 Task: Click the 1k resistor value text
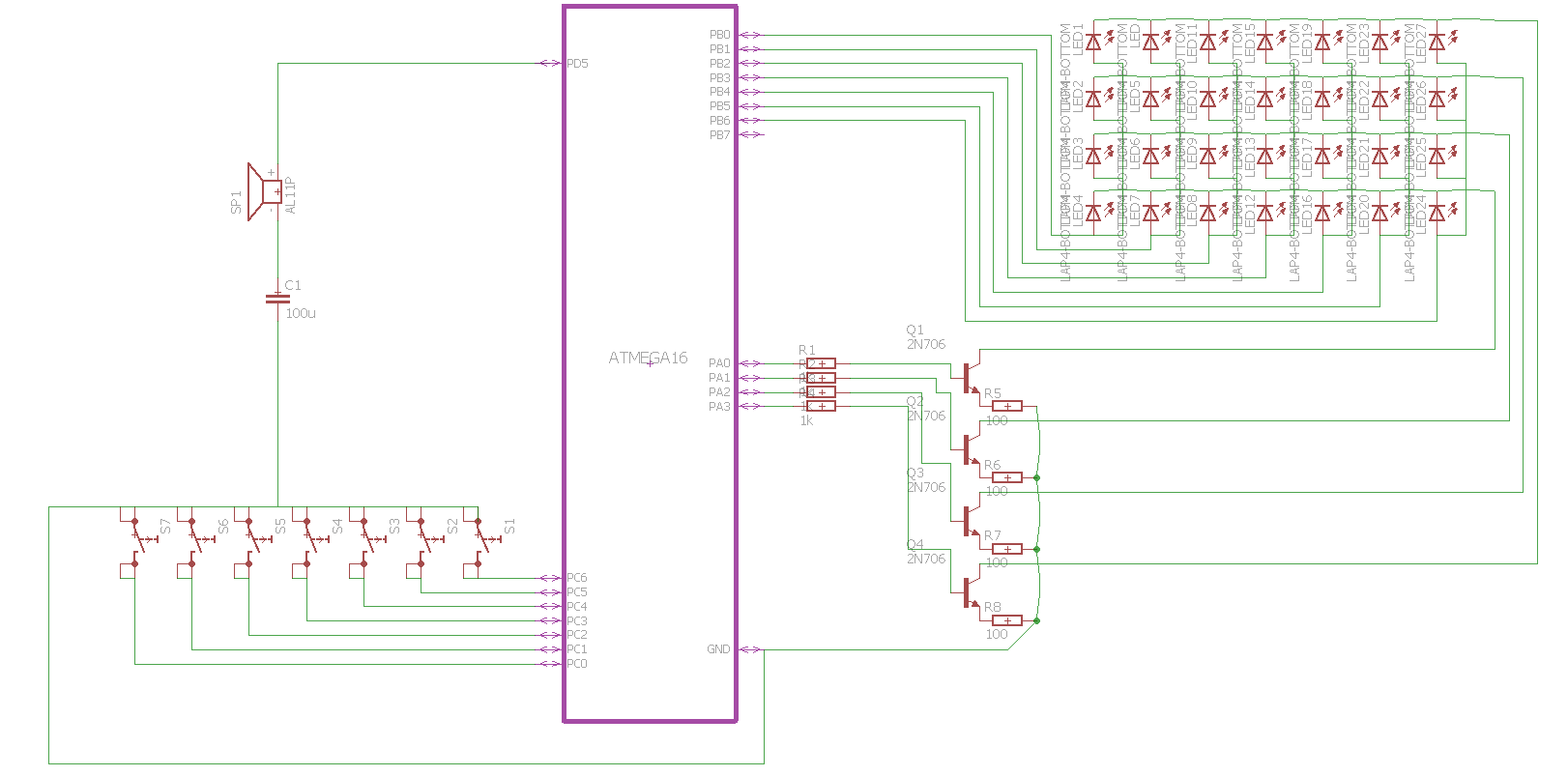click(806, 420)
